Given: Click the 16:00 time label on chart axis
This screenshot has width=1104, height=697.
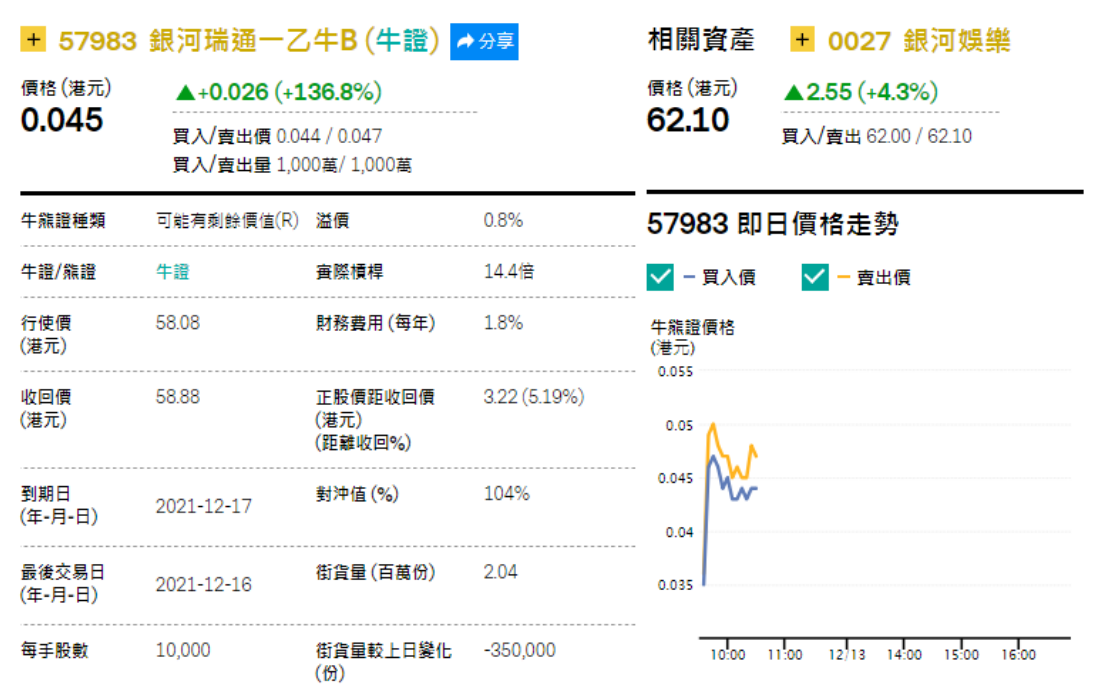Looking at the screenshot, I should tap(1019, 655).
